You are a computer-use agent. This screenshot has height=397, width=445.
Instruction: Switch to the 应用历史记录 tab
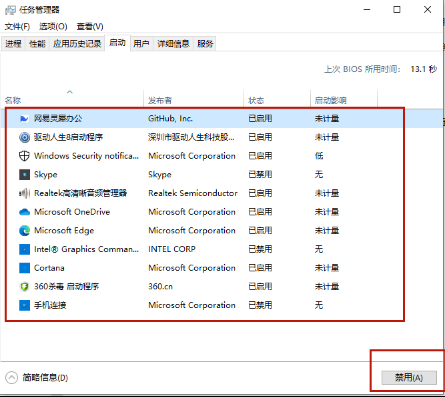77,44
